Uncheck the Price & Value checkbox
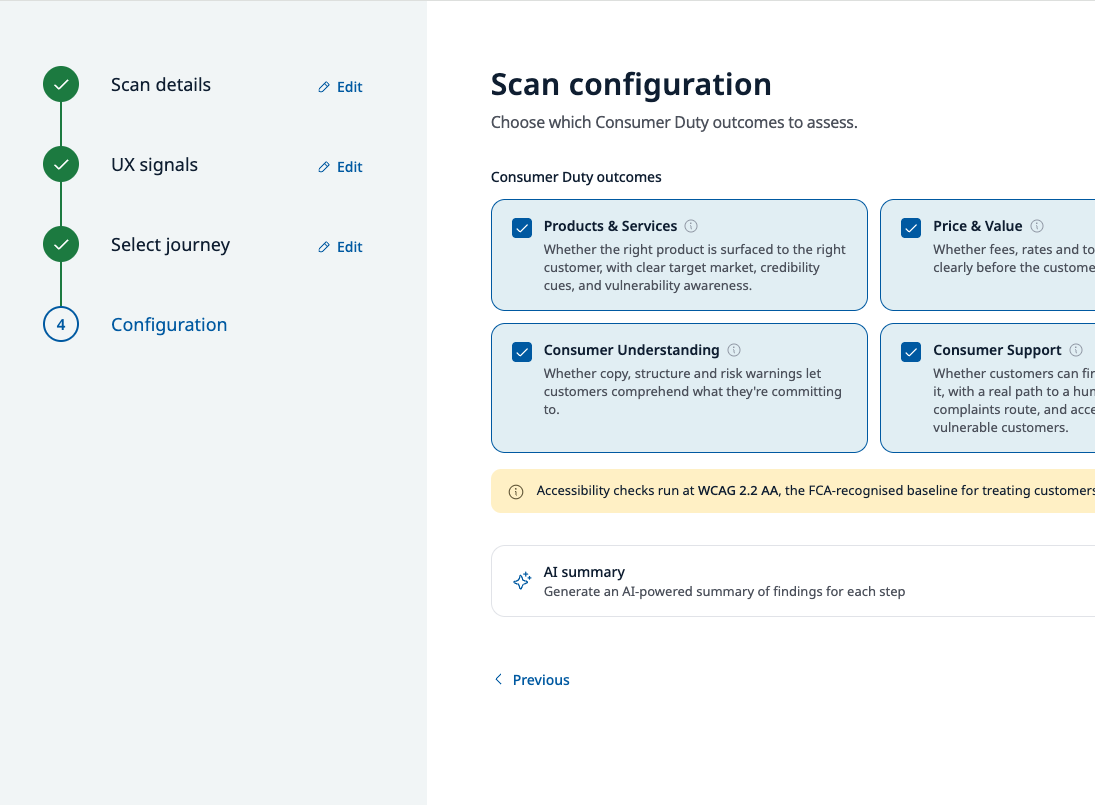 coord(911,228)
